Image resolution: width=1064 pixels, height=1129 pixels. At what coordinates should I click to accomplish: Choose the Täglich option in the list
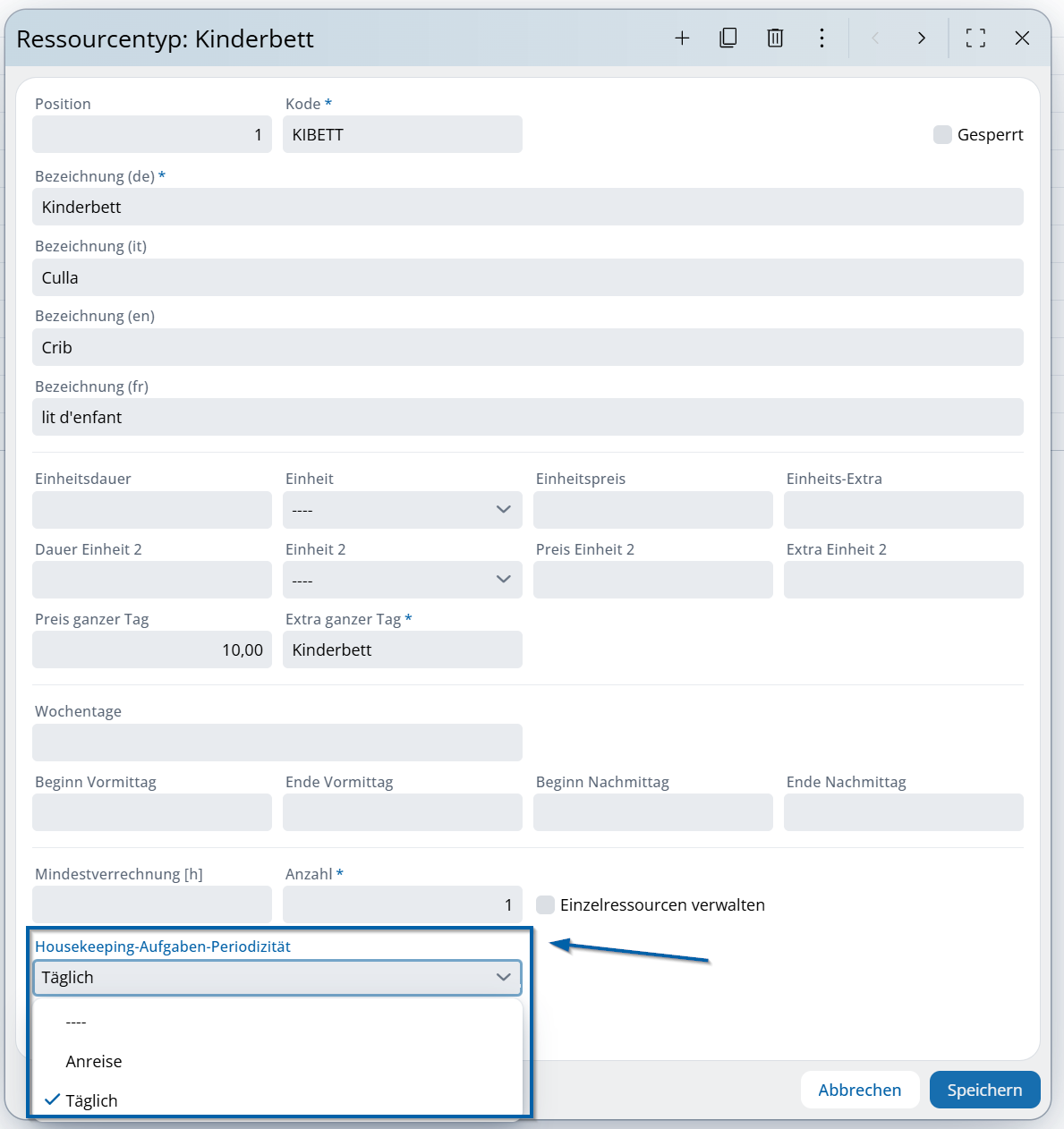pos(91,1100)
